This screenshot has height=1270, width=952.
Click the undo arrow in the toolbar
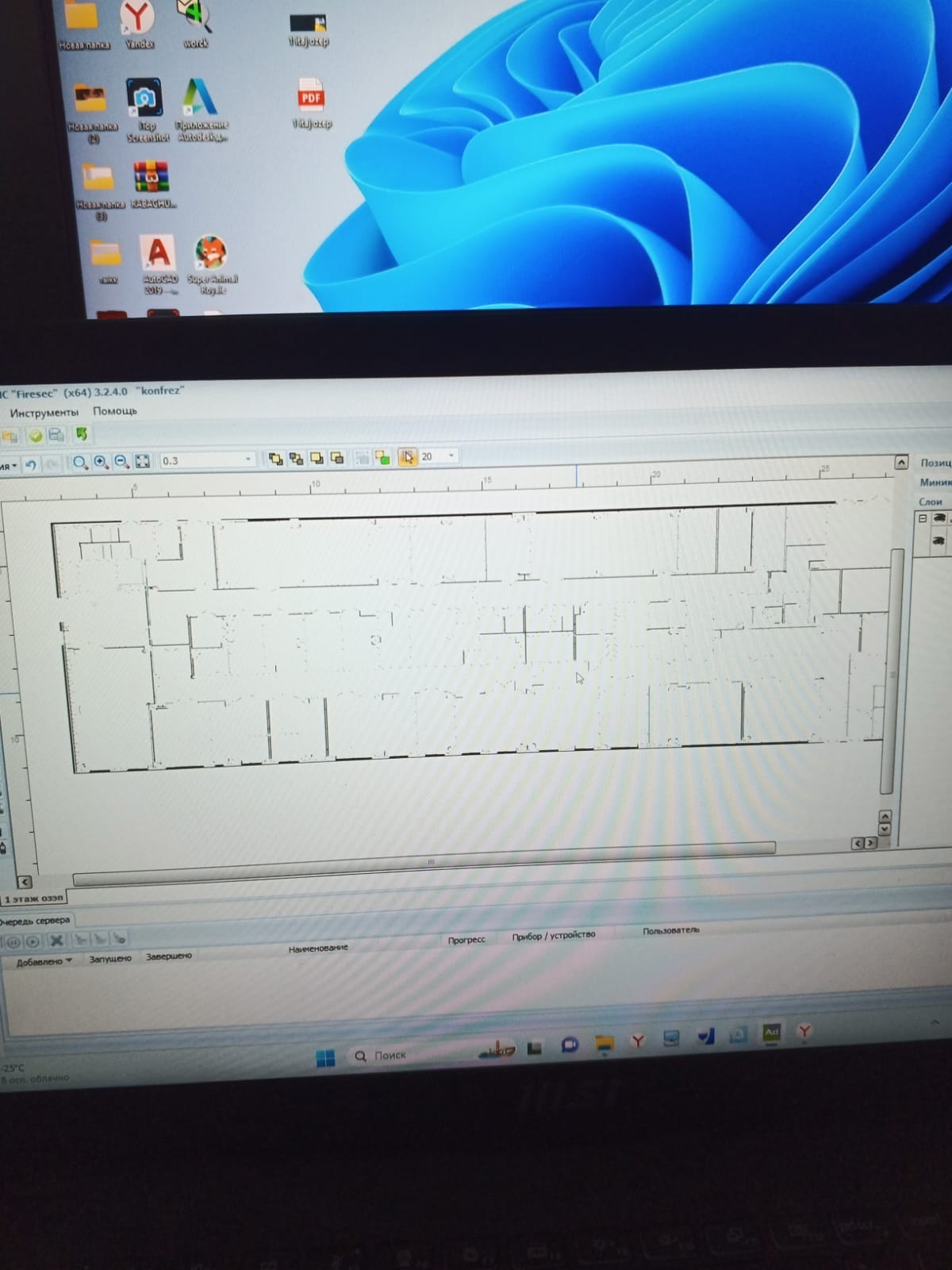point(31,464)
